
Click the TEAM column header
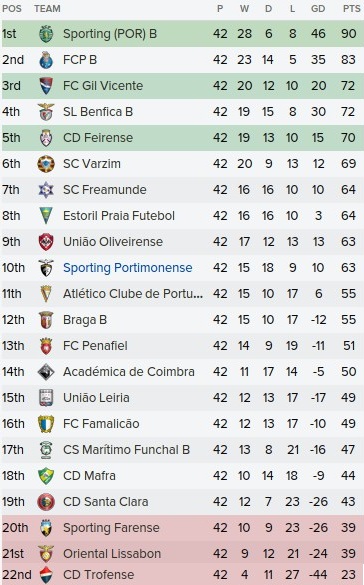(x=47, y=9)
